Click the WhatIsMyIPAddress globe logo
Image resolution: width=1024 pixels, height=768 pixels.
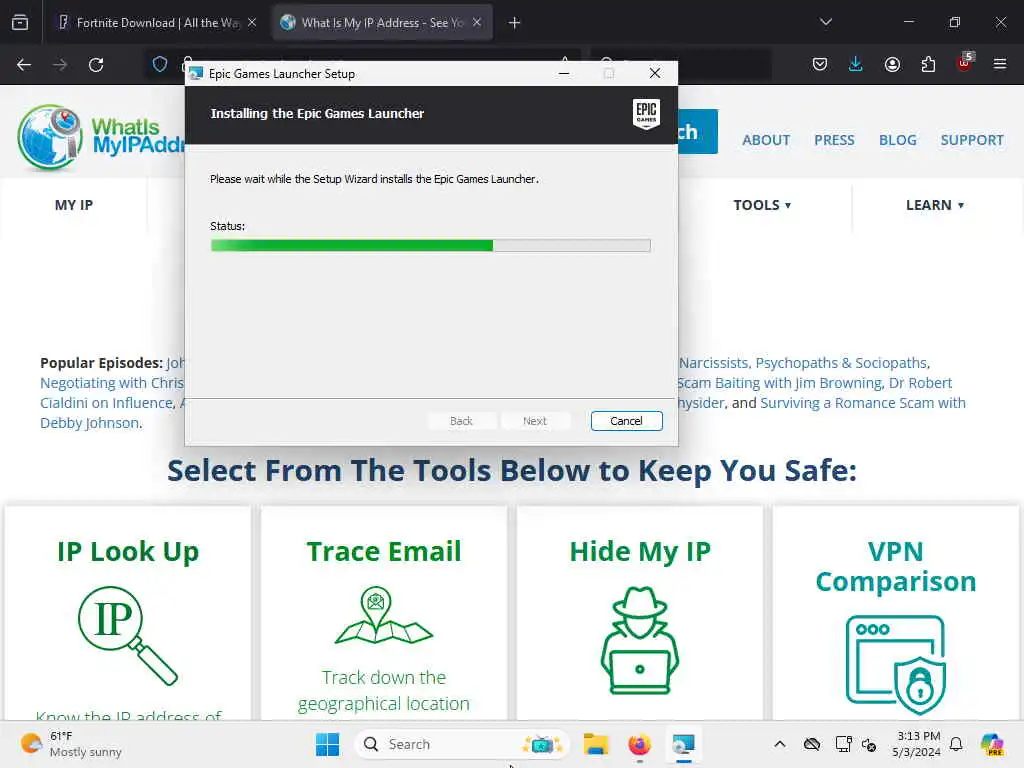[50, 136]
